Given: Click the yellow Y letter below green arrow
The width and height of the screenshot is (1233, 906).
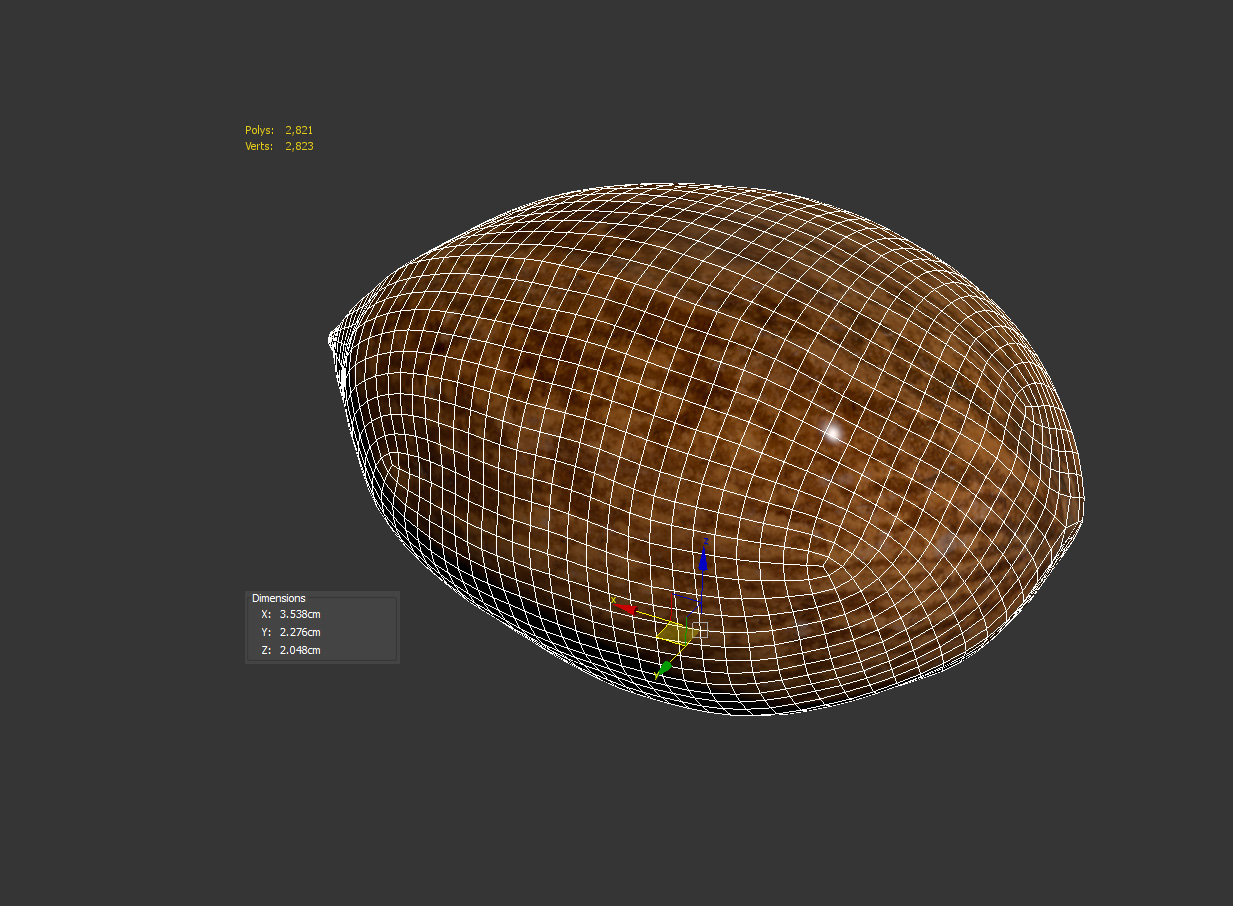Looking at the screenshot, I should click(656, 678).
